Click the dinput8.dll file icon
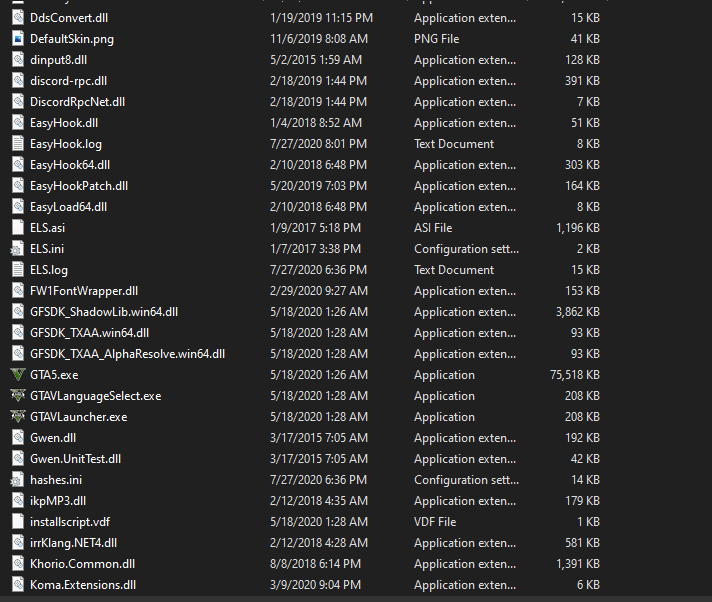 [18, 59]
